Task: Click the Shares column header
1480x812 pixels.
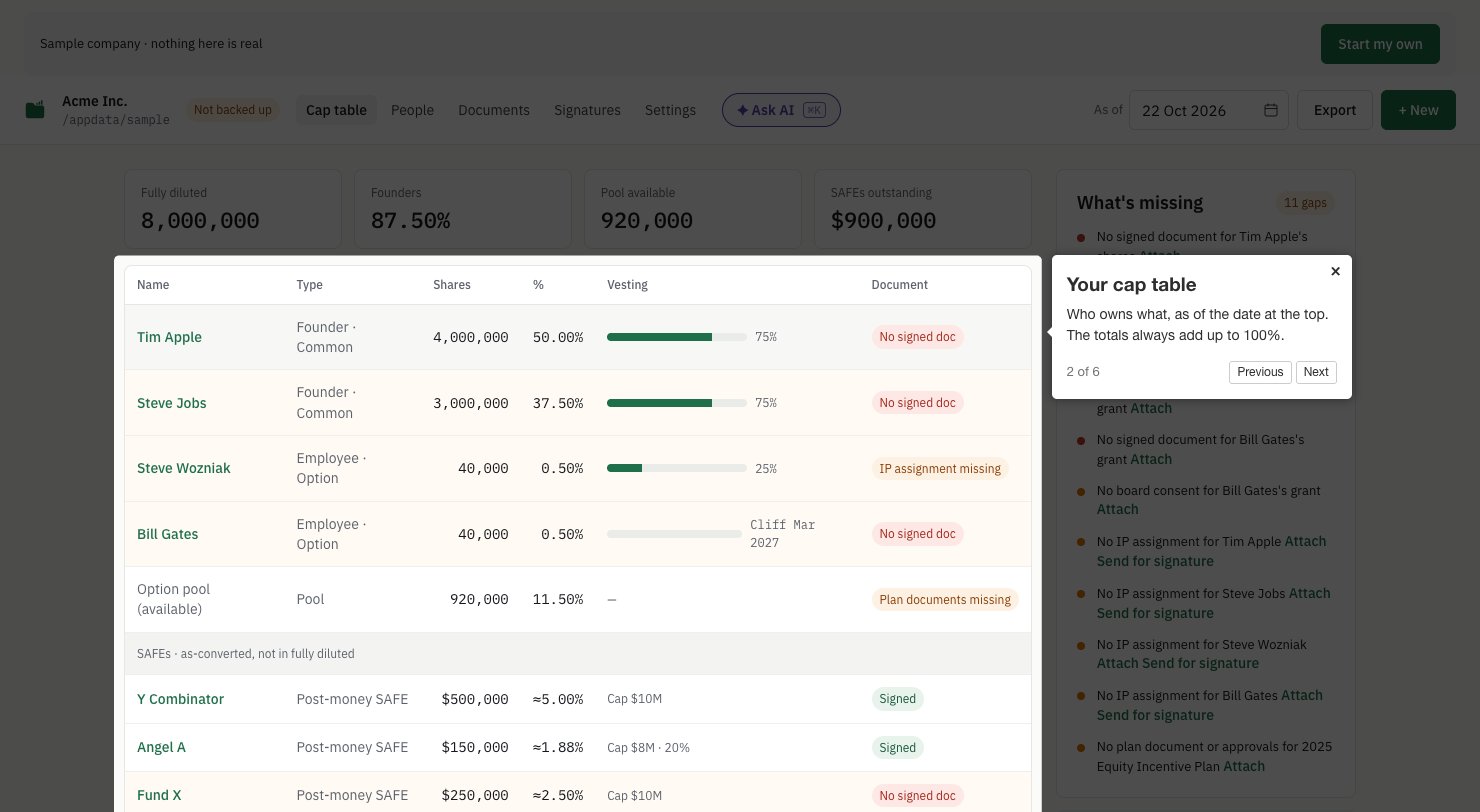Action: (x=452, y=285)
